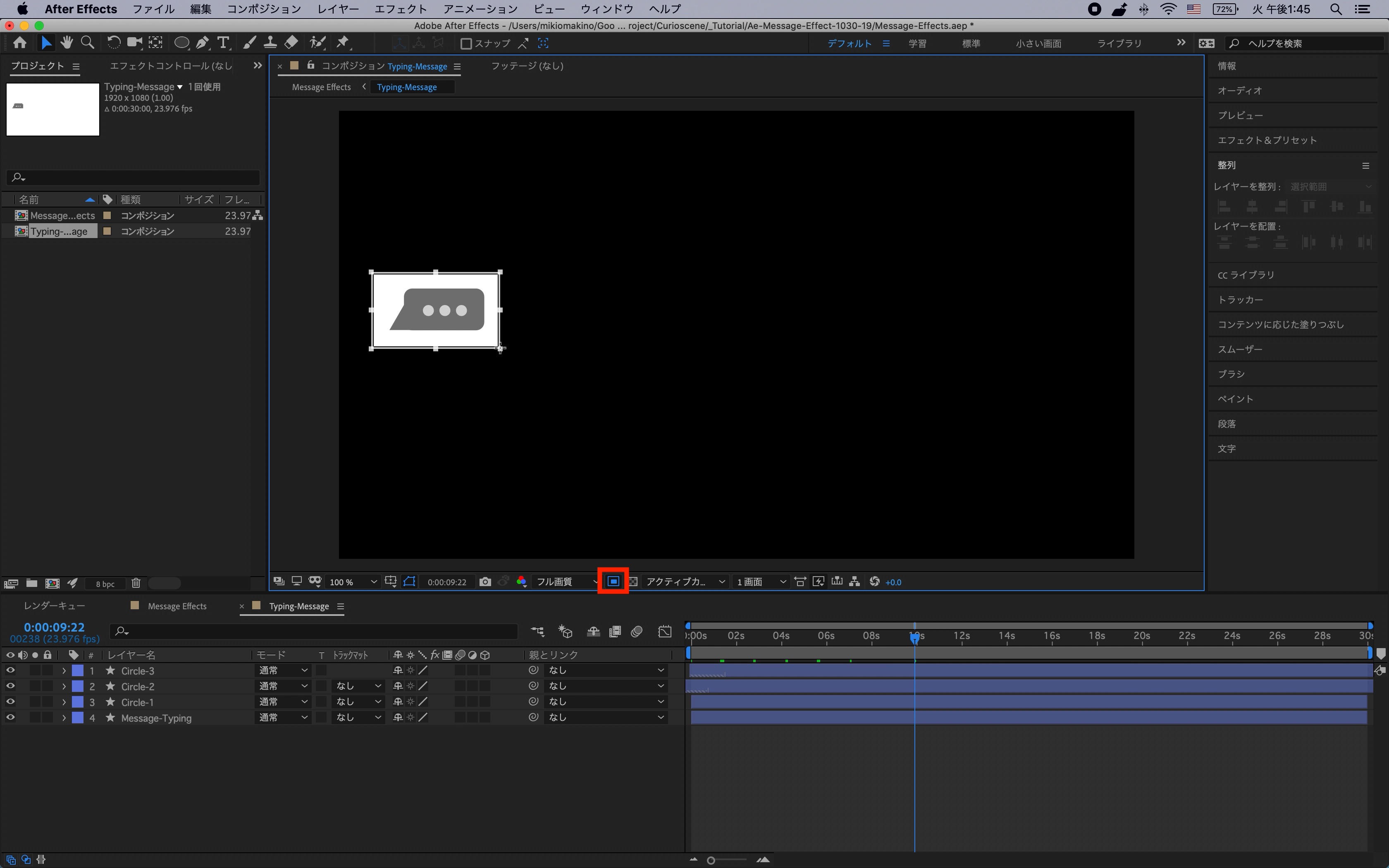
Task: Open the エフェクト＆プリセット panel
Action: pyautogui.click(x=1267, y=140)
